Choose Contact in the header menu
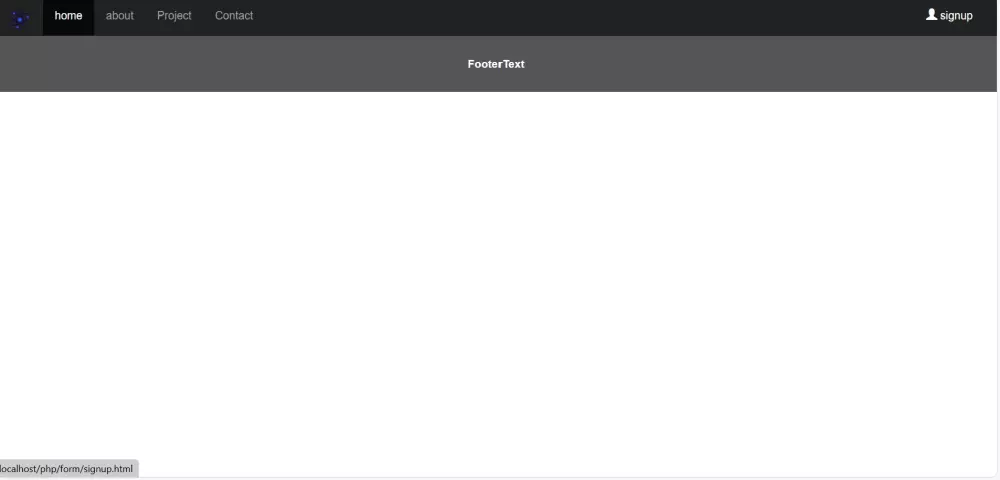Image resolution: width=1000 pixels, height=480 pixels. 234,16
